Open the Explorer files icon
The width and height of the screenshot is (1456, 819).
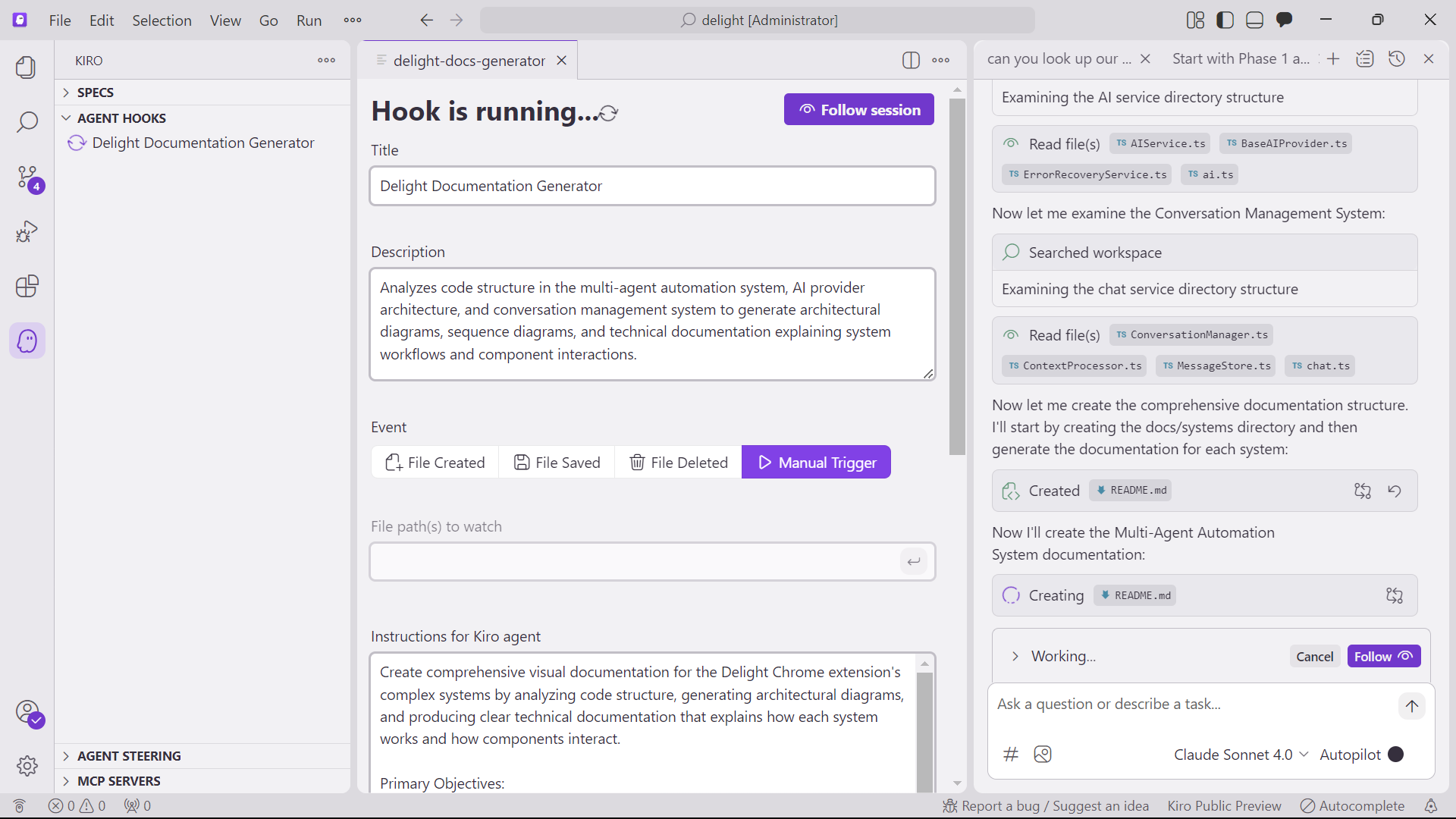(27, 67)
